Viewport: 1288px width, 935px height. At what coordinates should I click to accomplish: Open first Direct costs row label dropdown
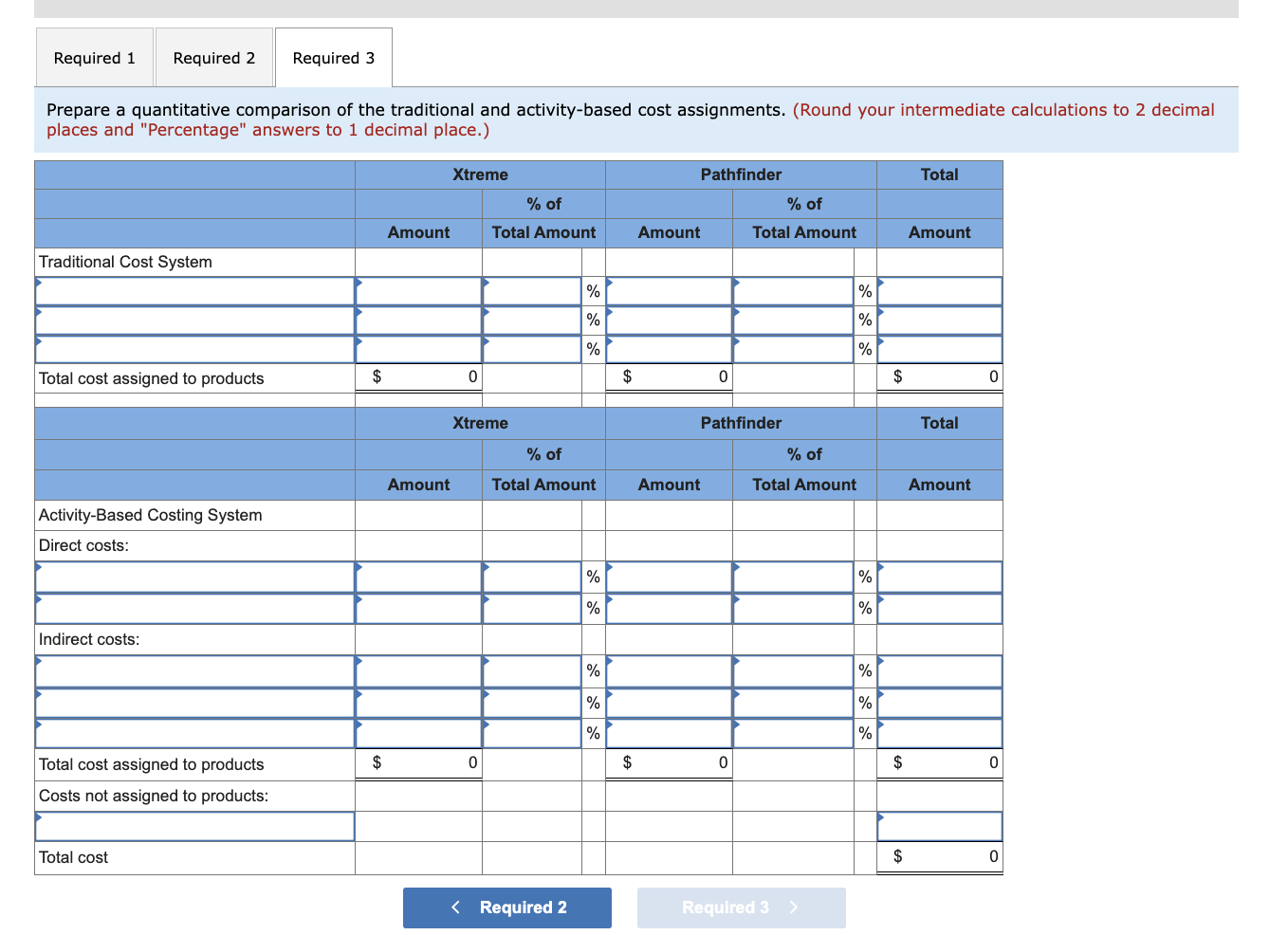coord(195,577)
